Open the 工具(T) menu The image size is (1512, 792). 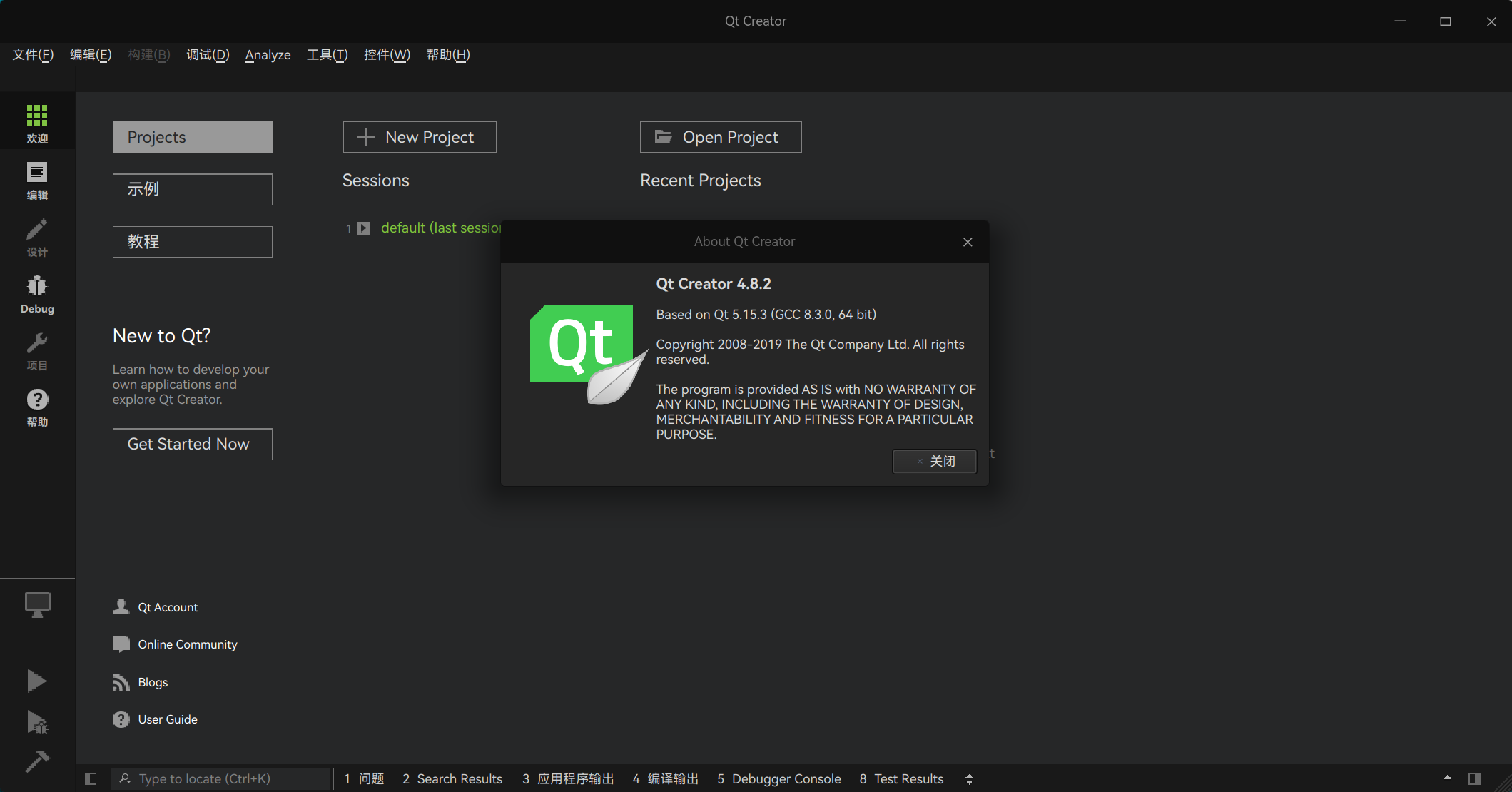pos(327,55)
